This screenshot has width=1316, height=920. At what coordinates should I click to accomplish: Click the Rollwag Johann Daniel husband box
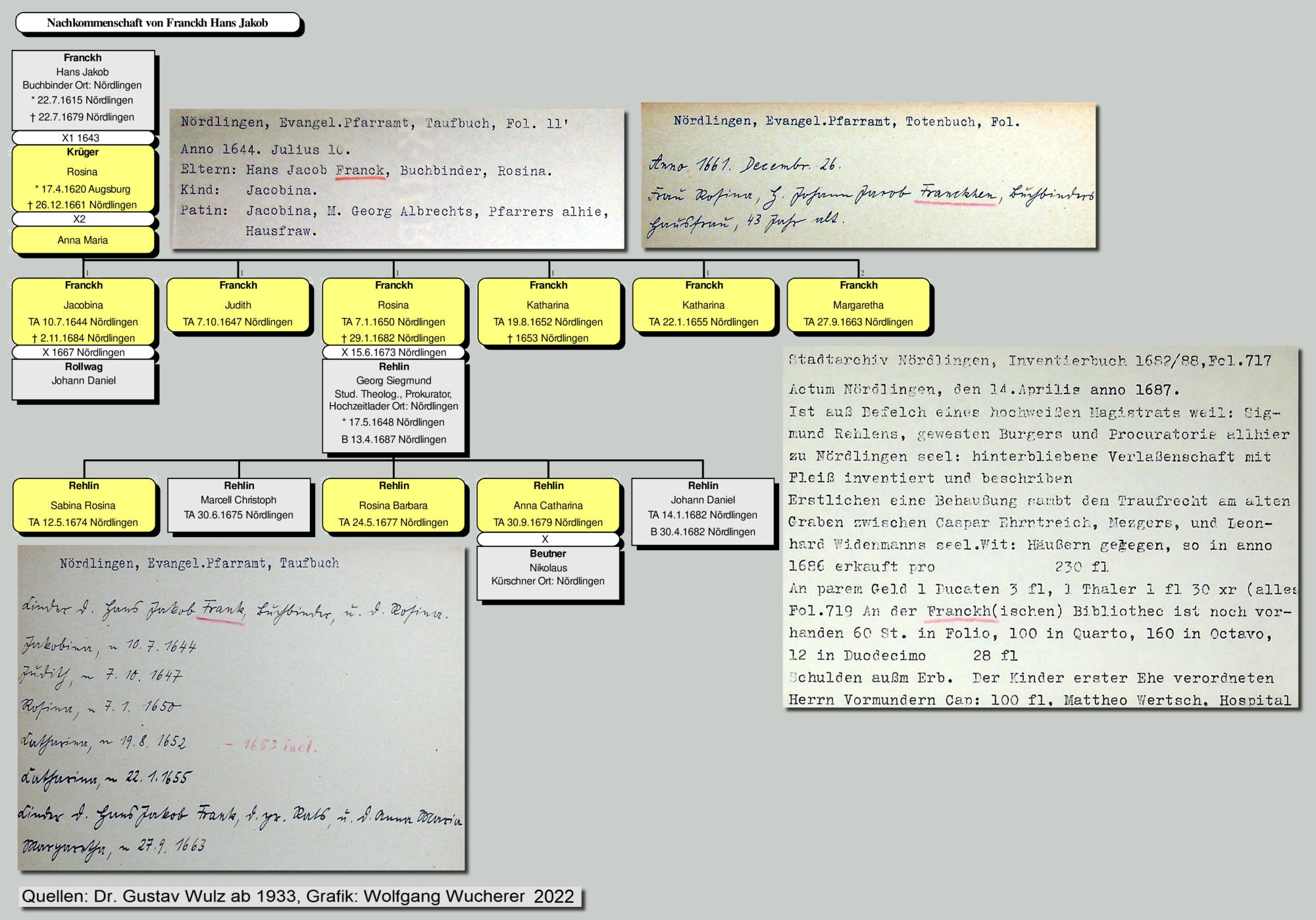coord(84,380)
